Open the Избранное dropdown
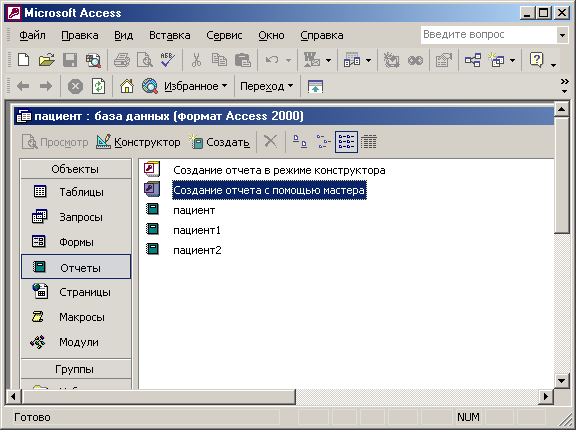Viewport: 576px width, 430px height. click(x=196, y=86)
